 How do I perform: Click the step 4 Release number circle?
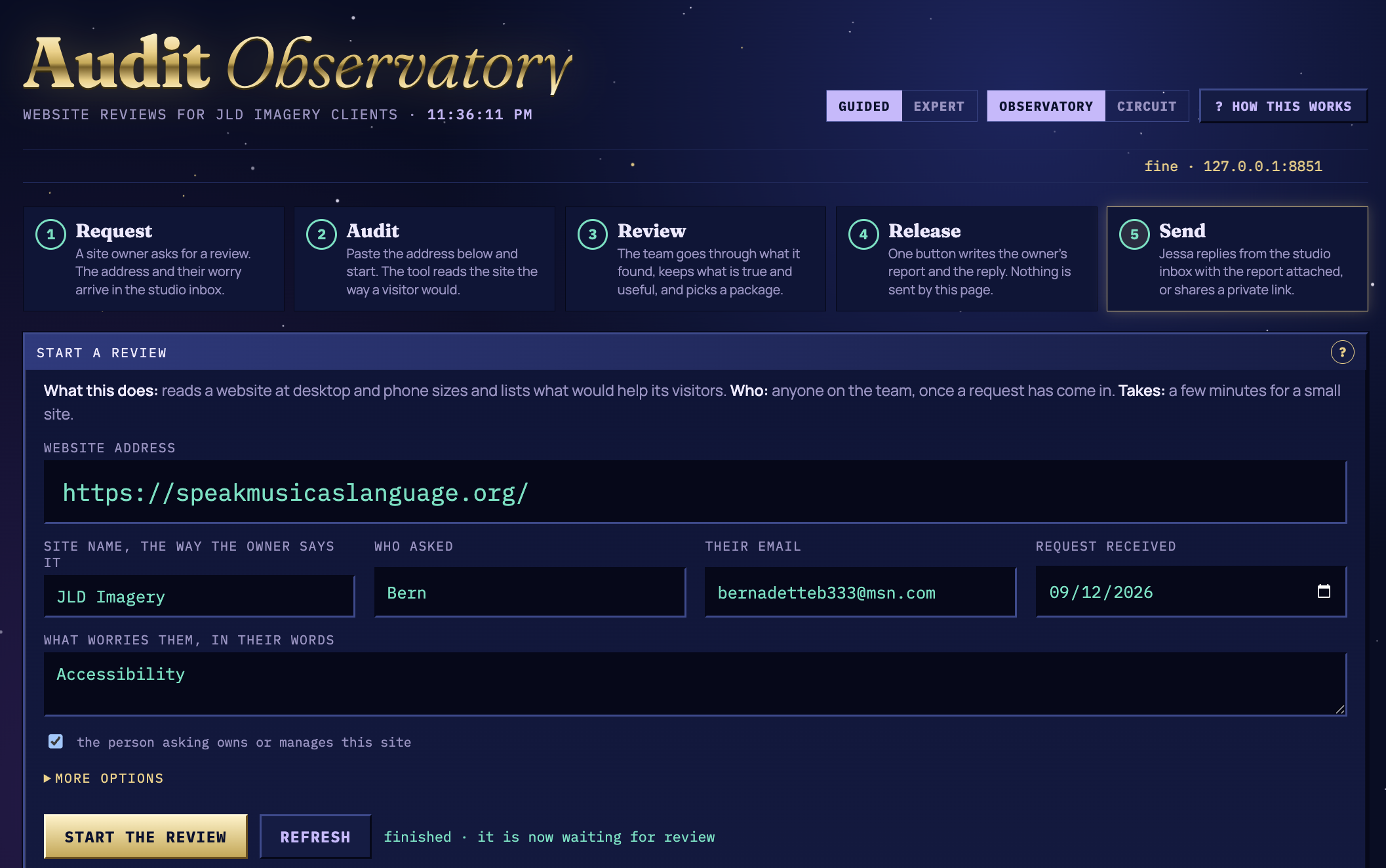pyautogui.click(x=863, y=235)
